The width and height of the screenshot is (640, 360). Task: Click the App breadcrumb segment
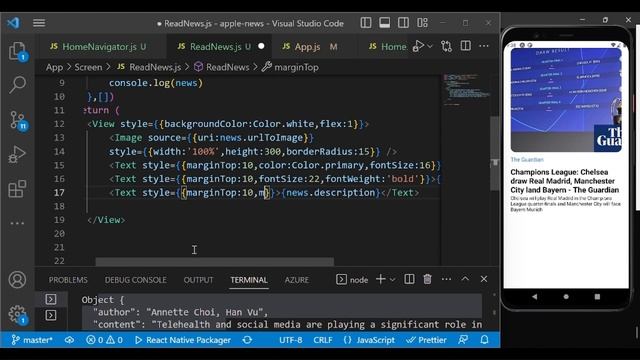(54, 67)
